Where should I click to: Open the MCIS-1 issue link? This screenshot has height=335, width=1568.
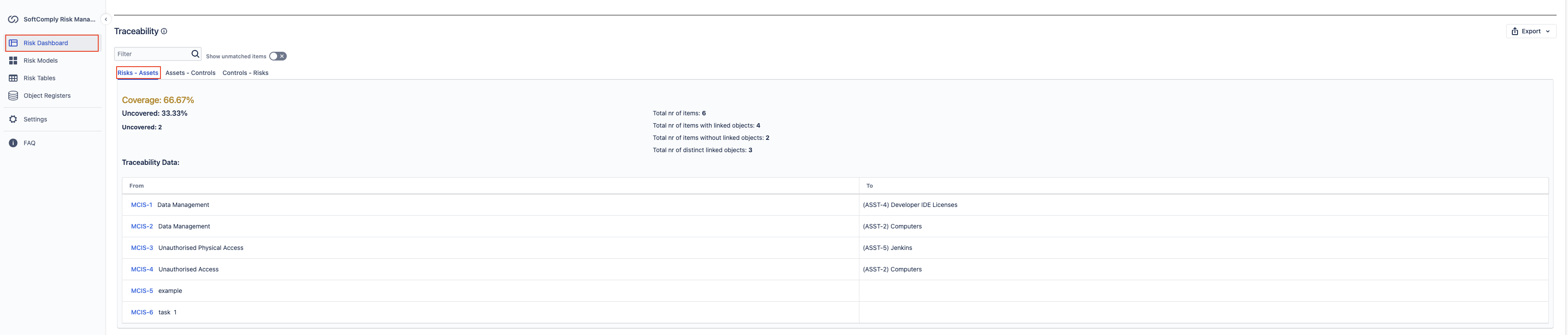click(141, 205)
